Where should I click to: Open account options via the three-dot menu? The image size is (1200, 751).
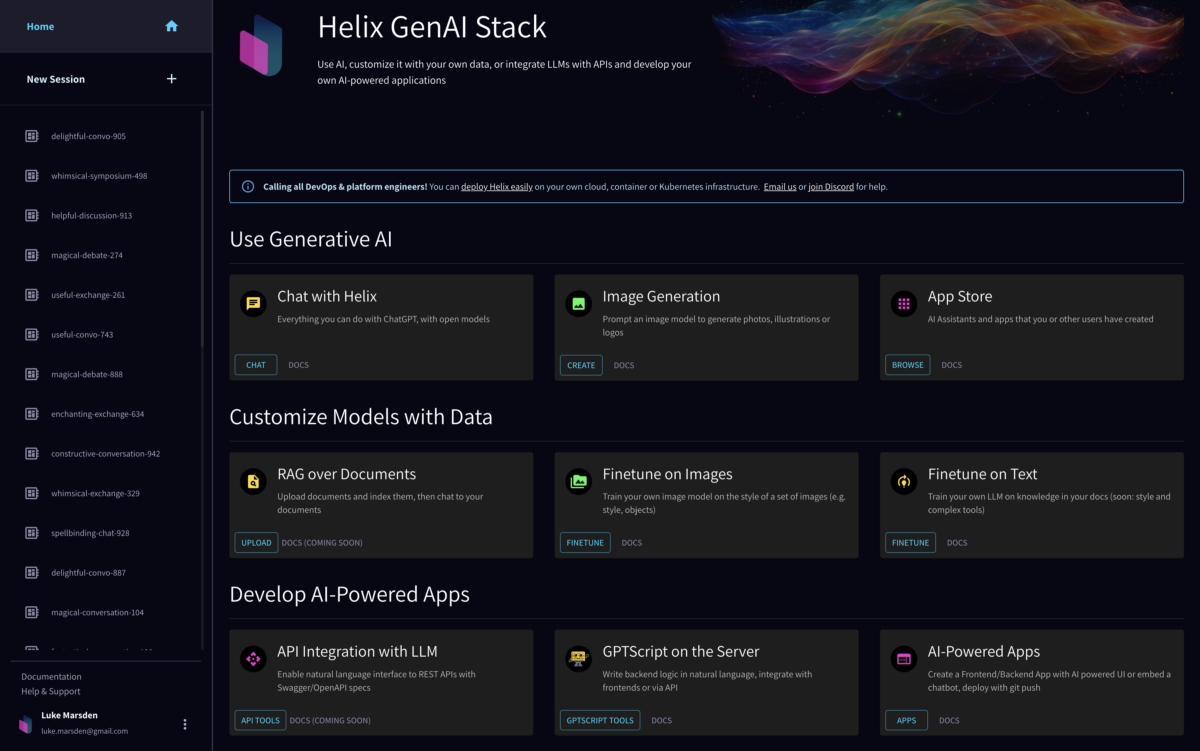tap(184, 723)
